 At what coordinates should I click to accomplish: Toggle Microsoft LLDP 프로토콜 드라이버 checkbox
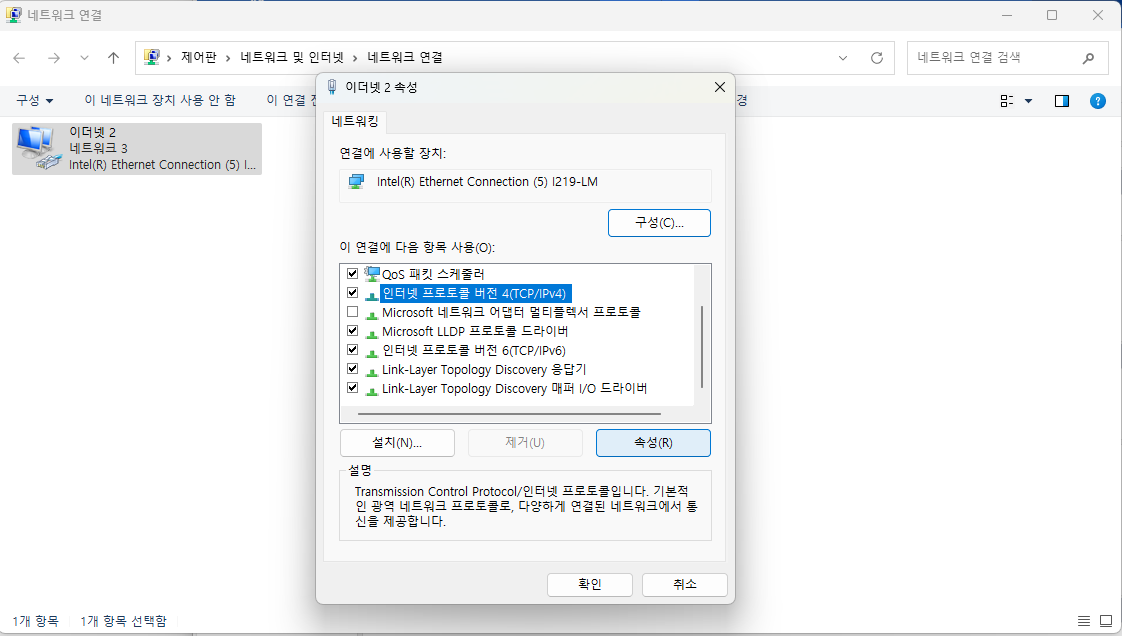tap(352, 331)
